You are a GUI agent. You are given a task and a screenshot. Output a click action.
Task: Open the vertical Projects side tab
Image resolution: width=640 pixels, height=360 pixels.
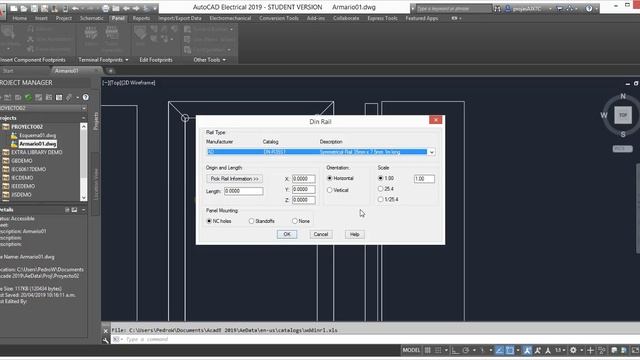tap(96, 121)
